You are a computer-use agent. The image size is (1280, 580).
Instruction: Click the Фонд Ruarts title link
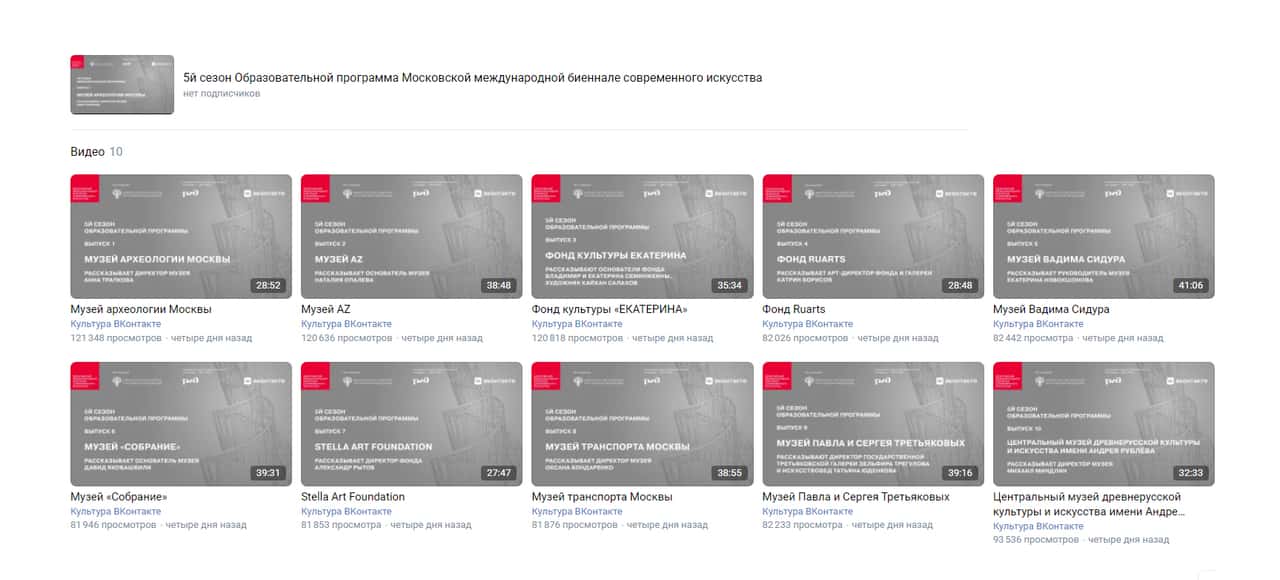pos(794,309)
